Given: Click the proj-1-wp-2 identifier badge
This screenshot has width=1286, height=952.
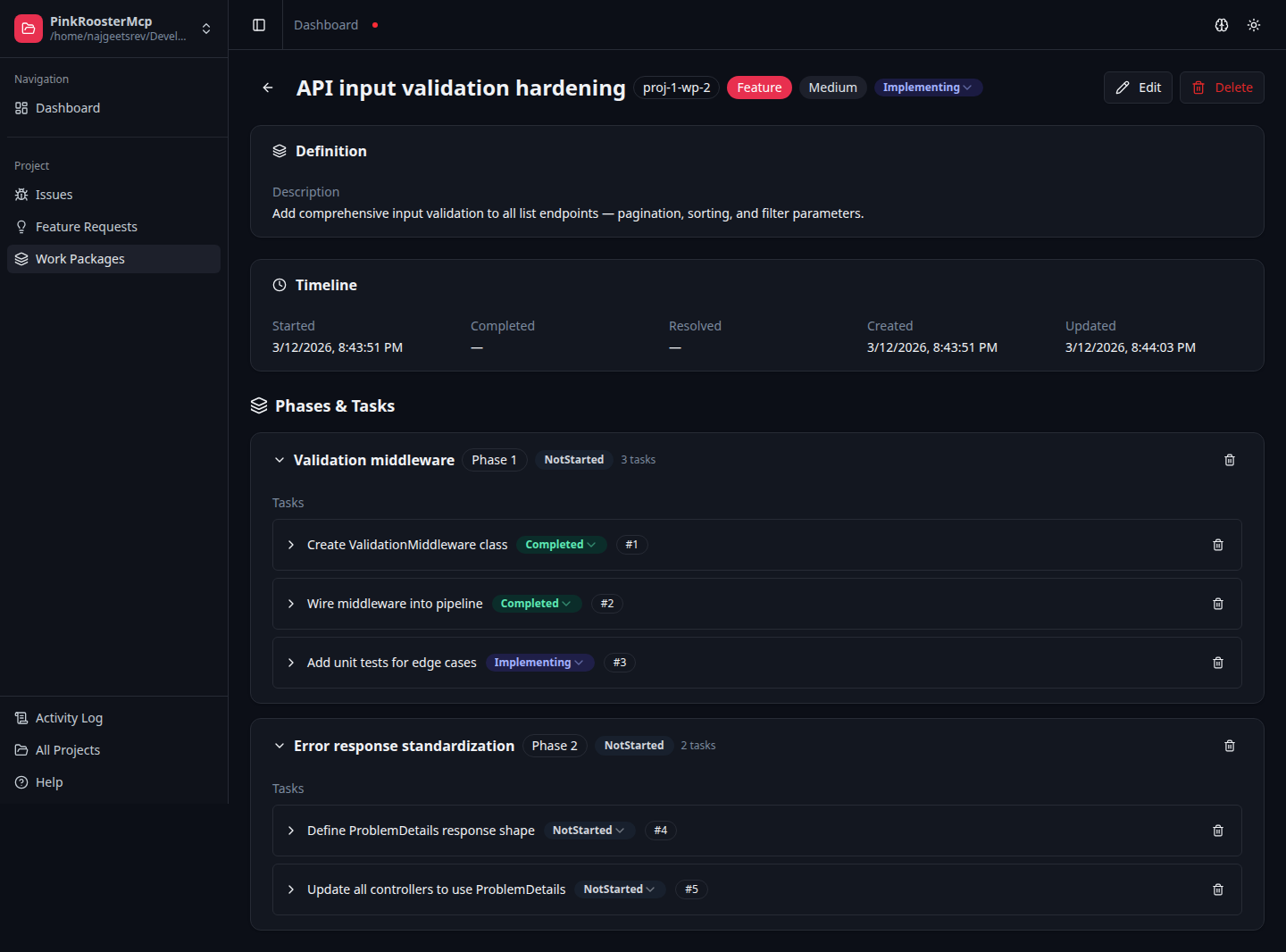Looking at the screenshot, I should pos(676,88).
